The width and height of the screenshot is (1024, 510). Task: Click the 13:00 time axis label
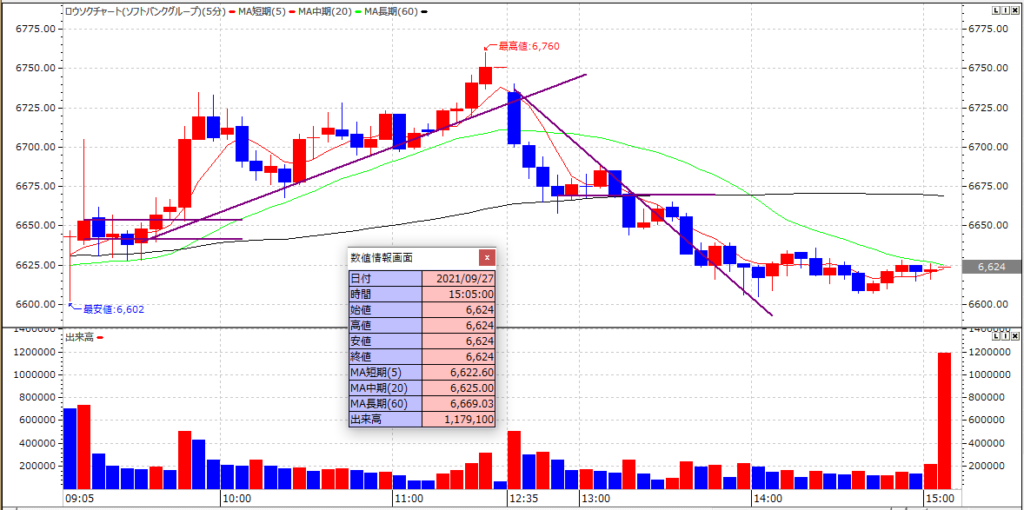(596, 498)
